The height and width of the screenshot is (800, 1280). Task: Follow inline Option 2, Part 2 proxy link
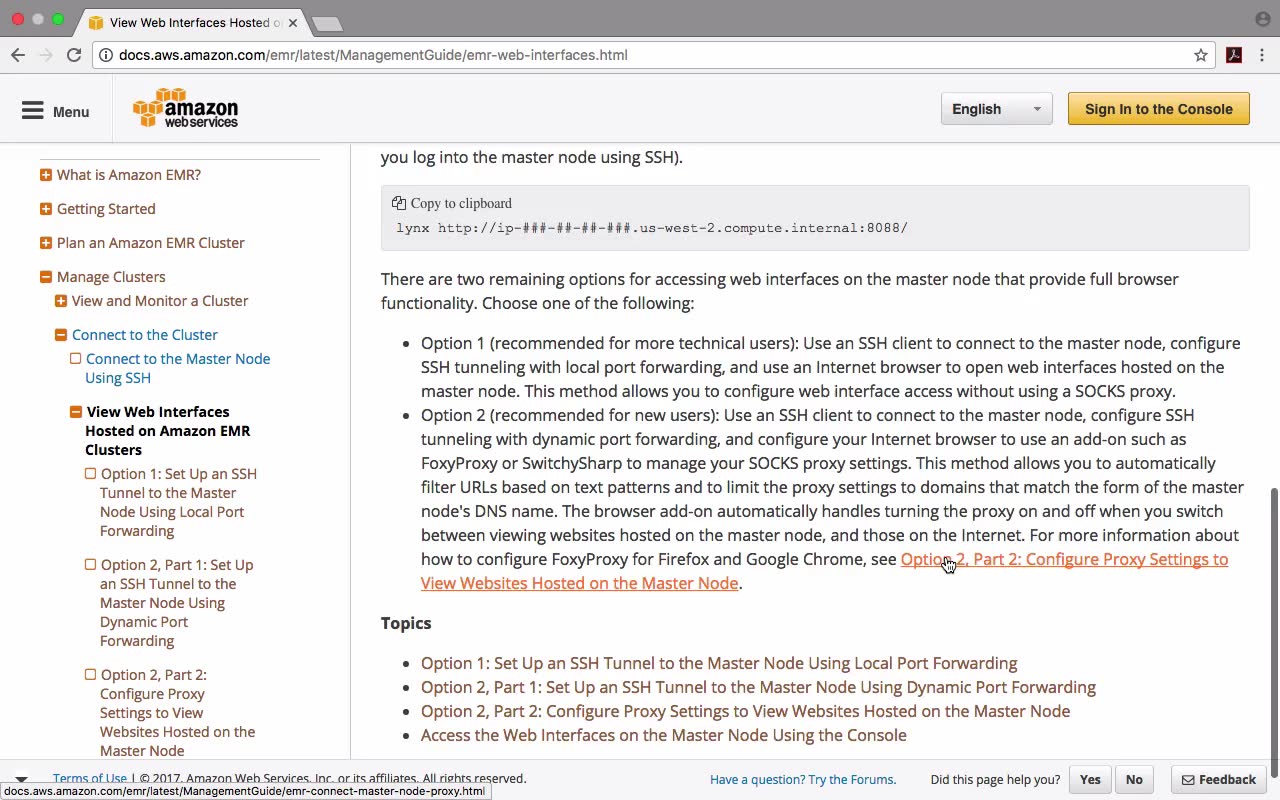[824, 571]
